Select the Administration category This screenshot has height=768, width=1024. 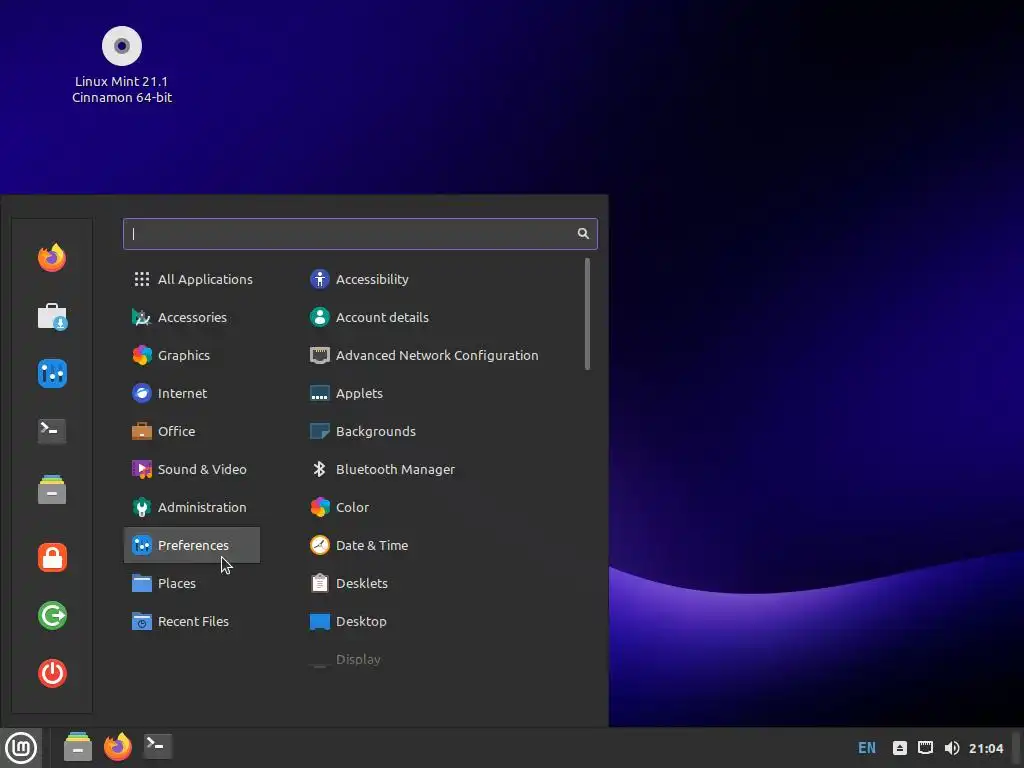coord(192,507)
